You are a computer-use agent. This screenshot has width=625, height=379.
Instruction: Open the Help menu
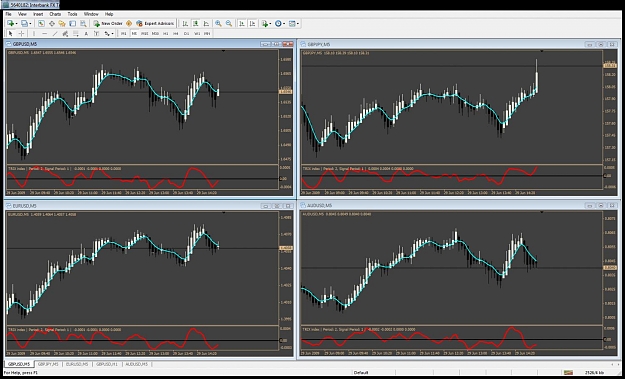[109, 14]
